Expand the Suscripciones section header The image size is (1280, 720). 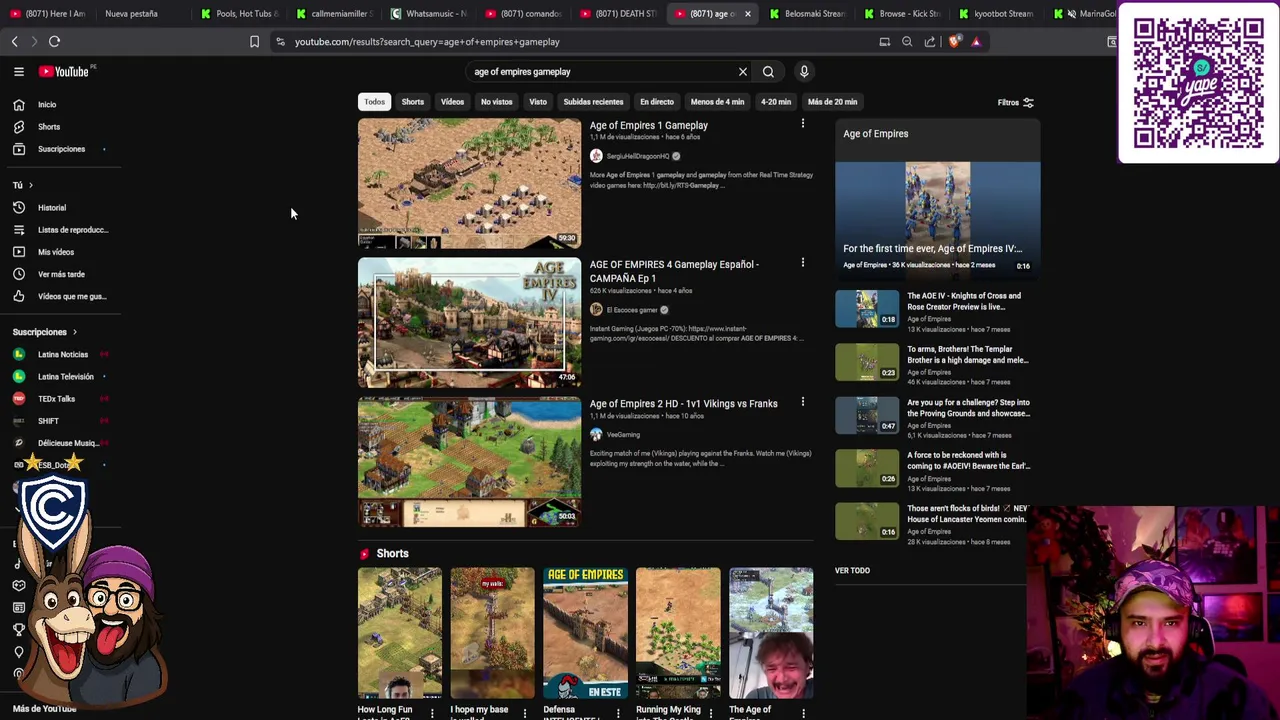[45, 332]
